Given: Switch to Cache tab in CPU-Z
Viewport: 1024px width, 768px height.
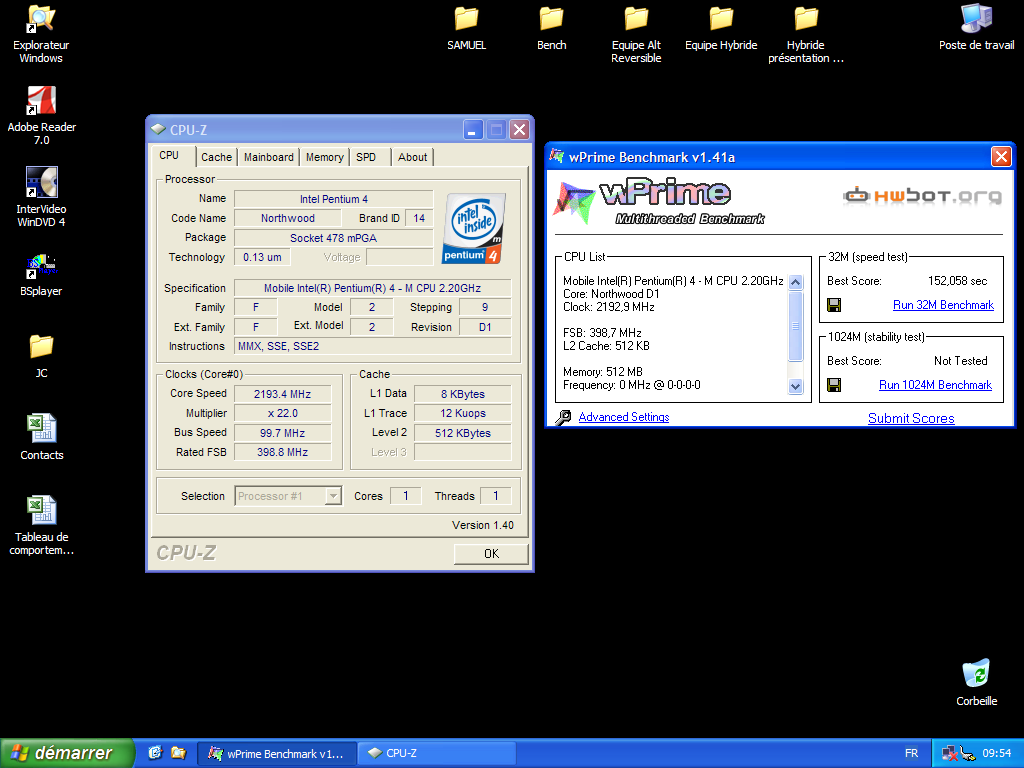Looking at the screenshot, I should (x=216, y=157).
